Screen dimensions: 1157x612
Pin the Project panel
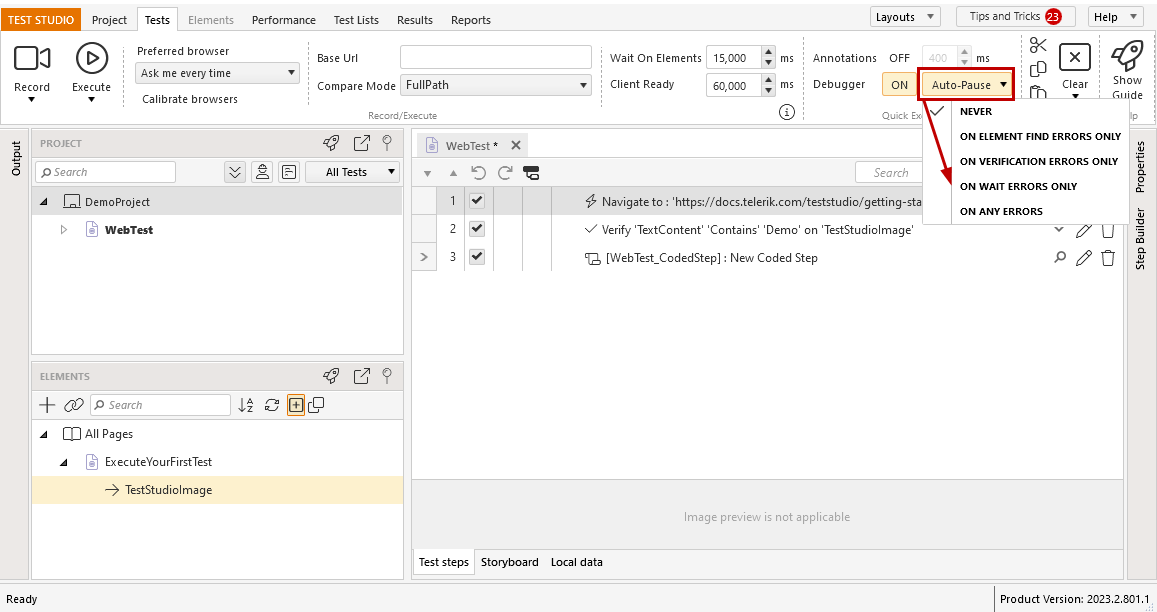point(387,143)
